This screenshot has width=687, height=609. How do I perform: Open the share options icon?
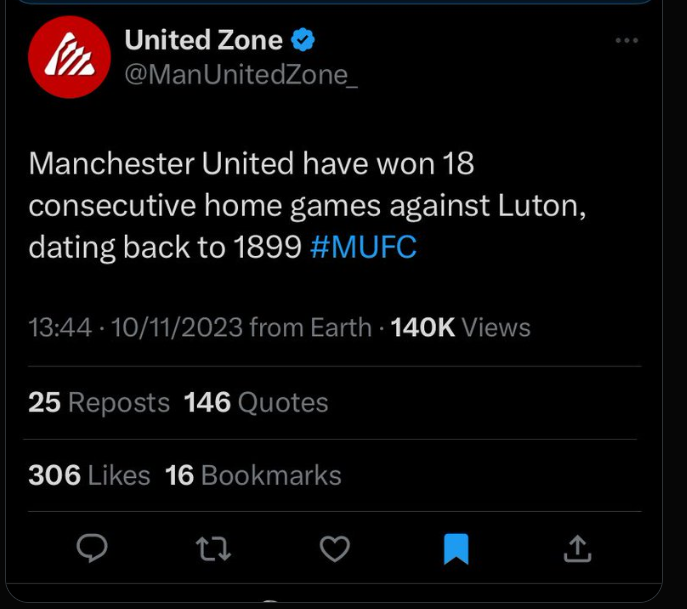pos(578,547)
